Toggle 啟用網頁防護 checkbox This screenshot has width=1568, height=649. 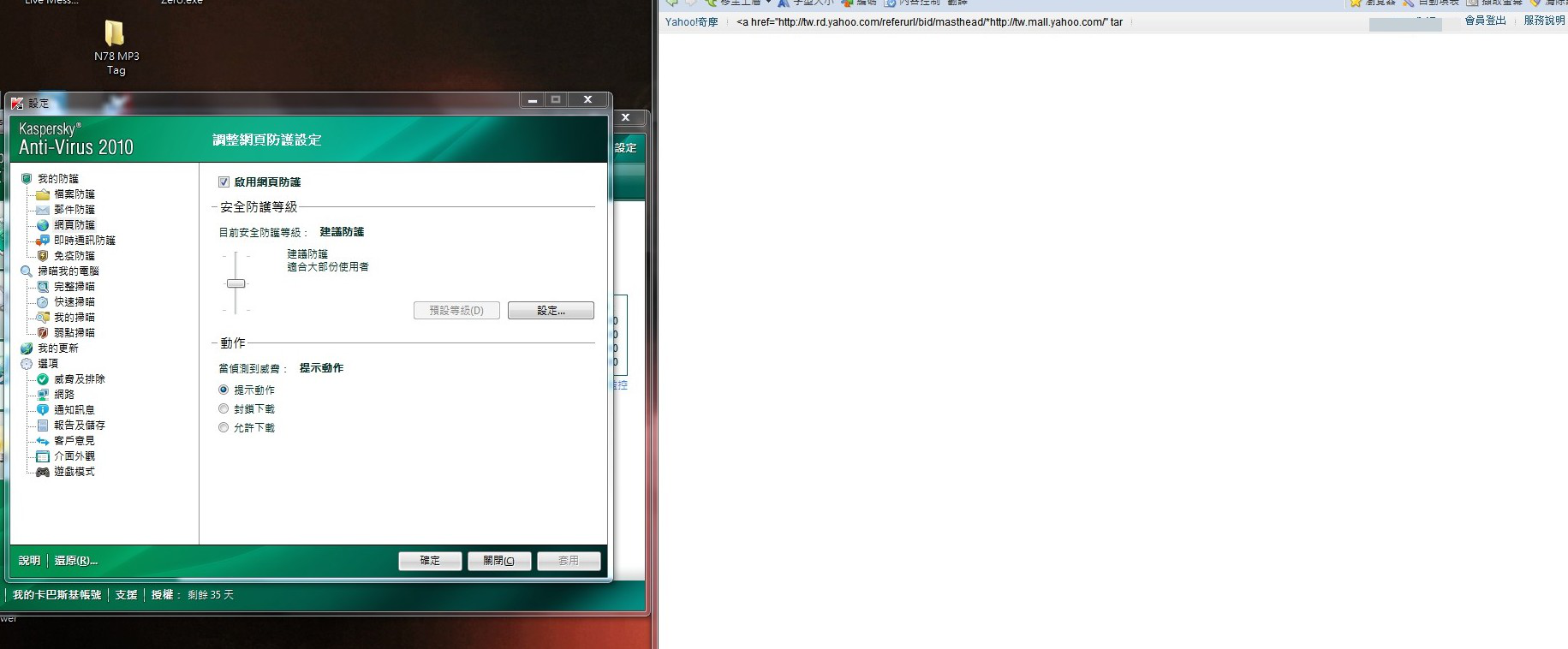(224, 182)
